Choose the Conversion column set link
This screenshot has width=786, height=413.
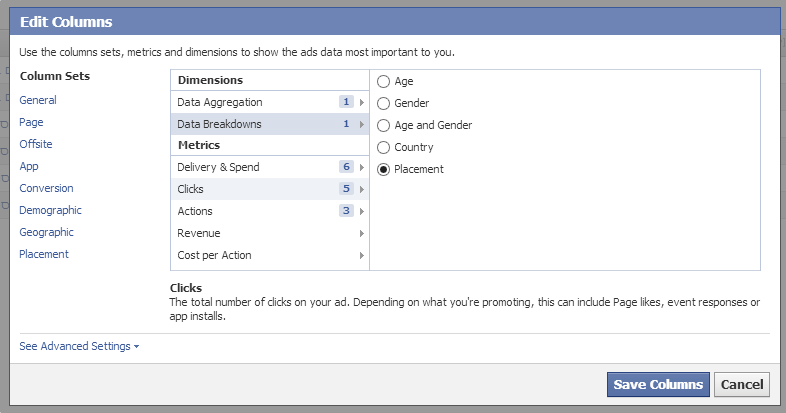point(46,188)
